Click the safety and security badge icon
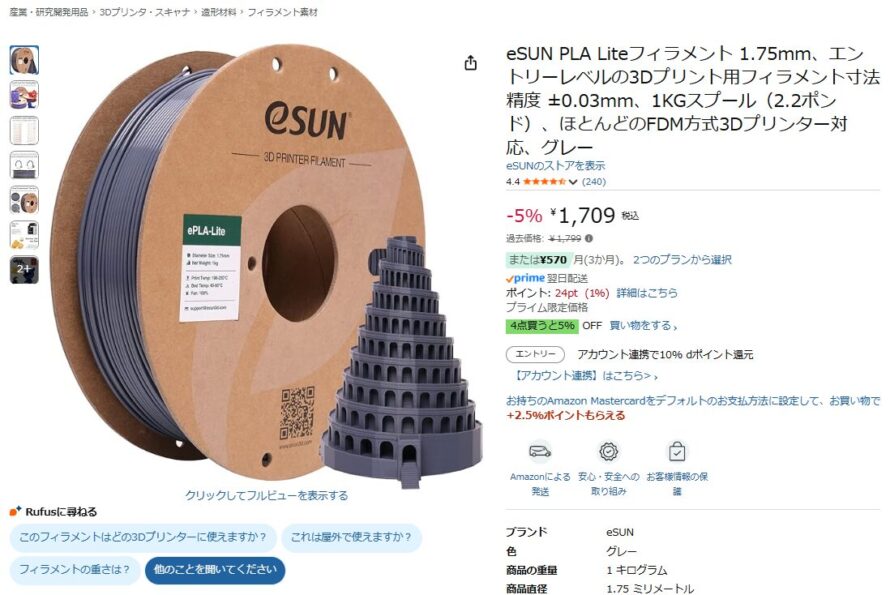The image size is (890, 595). (x=608, y=451)
